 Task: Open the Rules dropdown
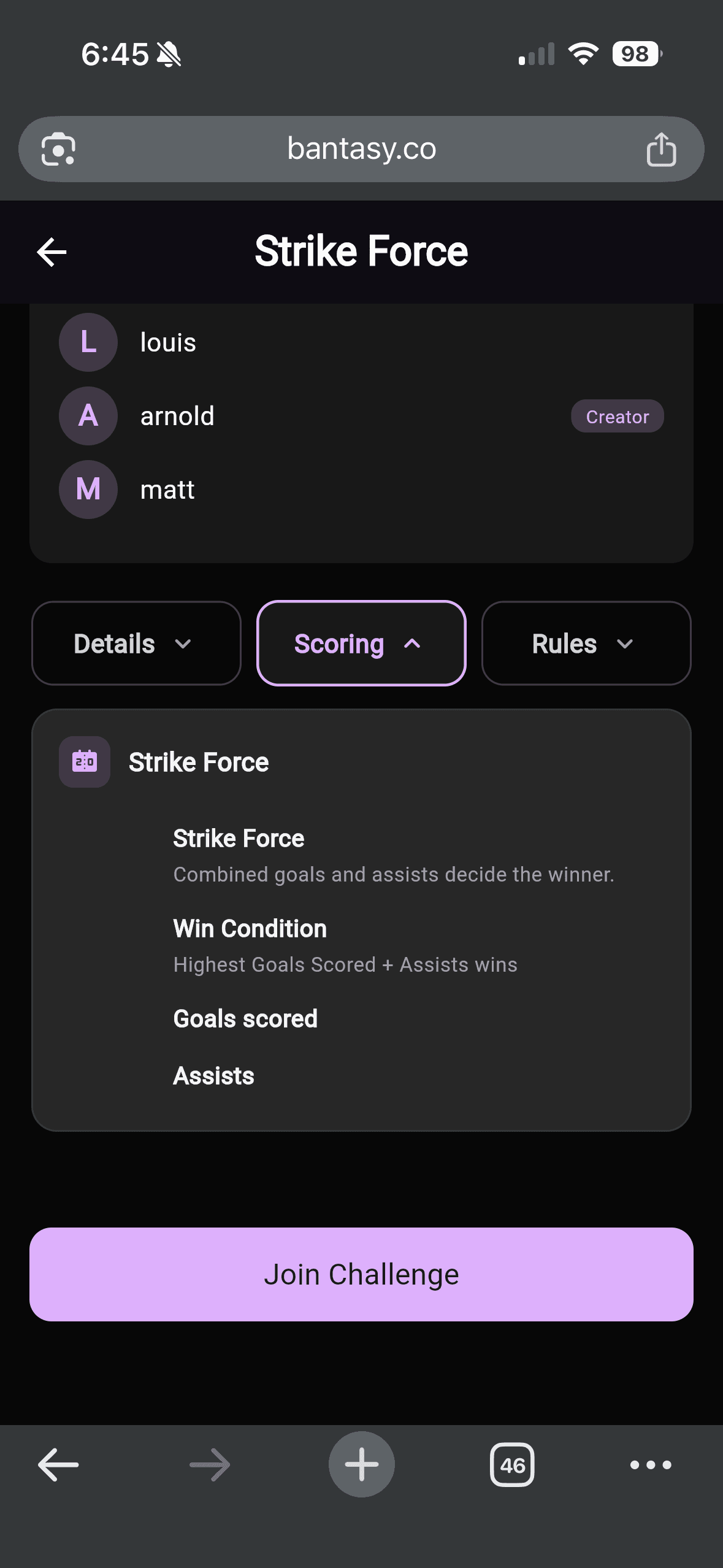586,643
